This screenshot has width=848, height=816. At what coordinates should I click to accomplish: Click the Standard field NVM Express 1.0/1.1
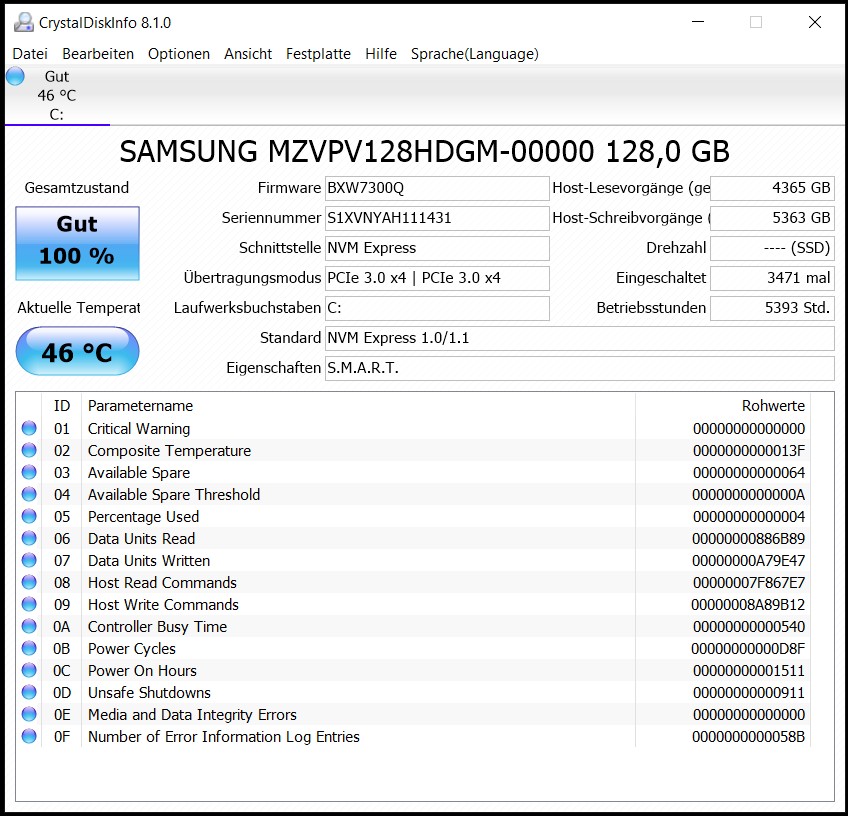[580, 338]
